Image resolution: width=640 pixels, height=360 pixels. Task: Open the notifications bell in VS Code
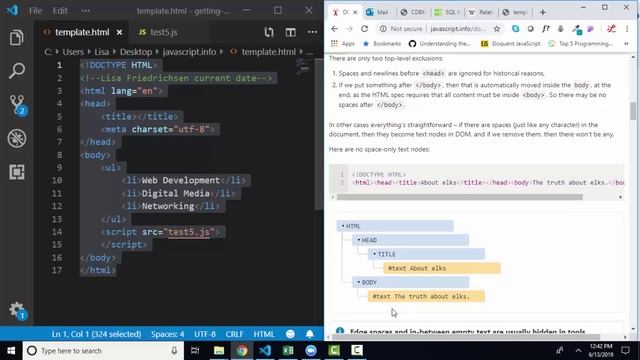click(310, 334)
